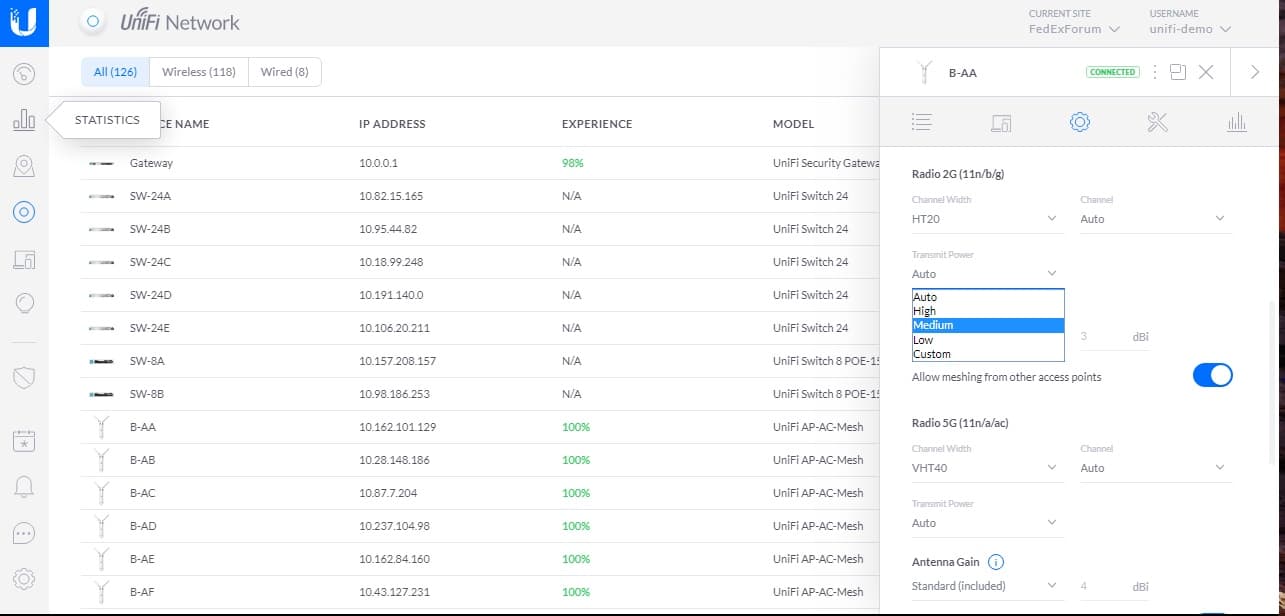The width and height of the screenshot is (1285, 616).
Task: Open the Map view icon
Action: click(24, 166)
